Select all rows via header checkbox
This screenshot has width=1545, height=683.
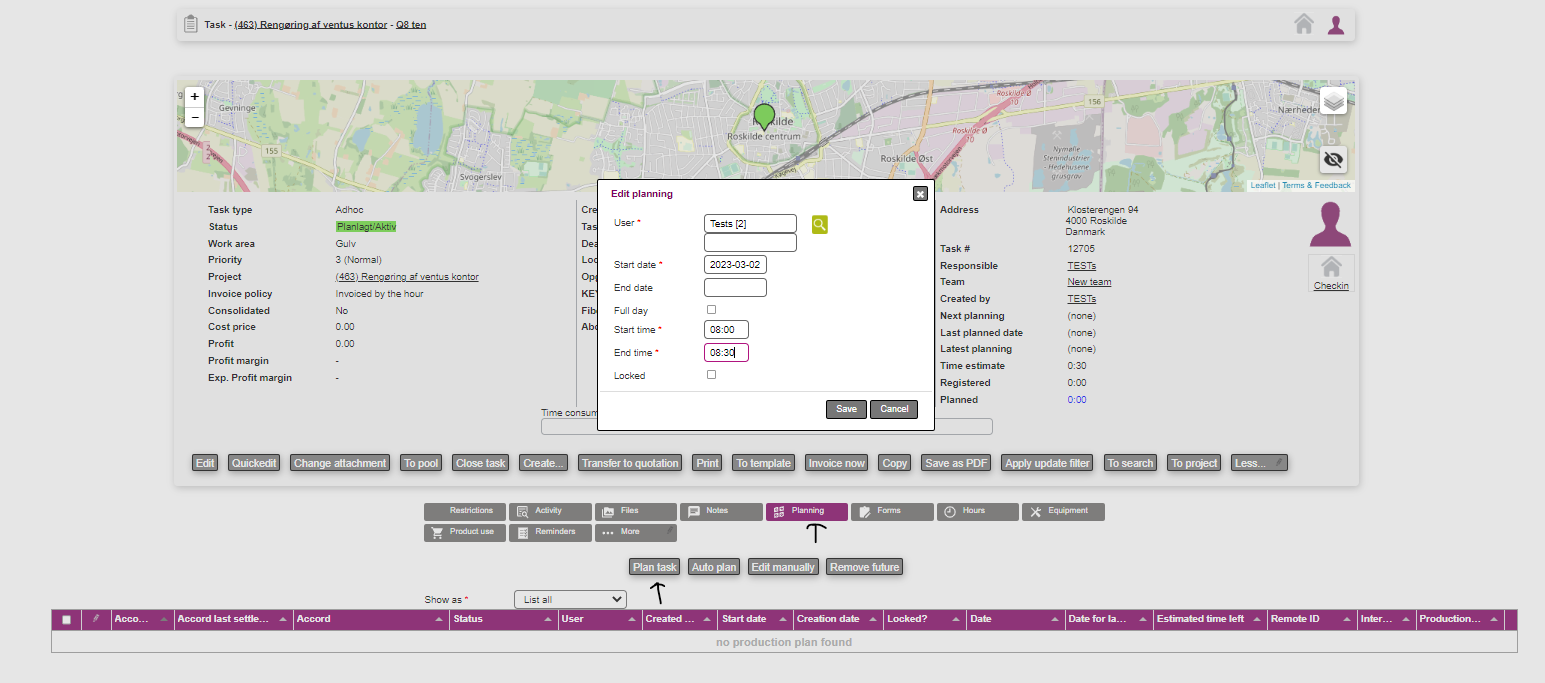point(67,620)
